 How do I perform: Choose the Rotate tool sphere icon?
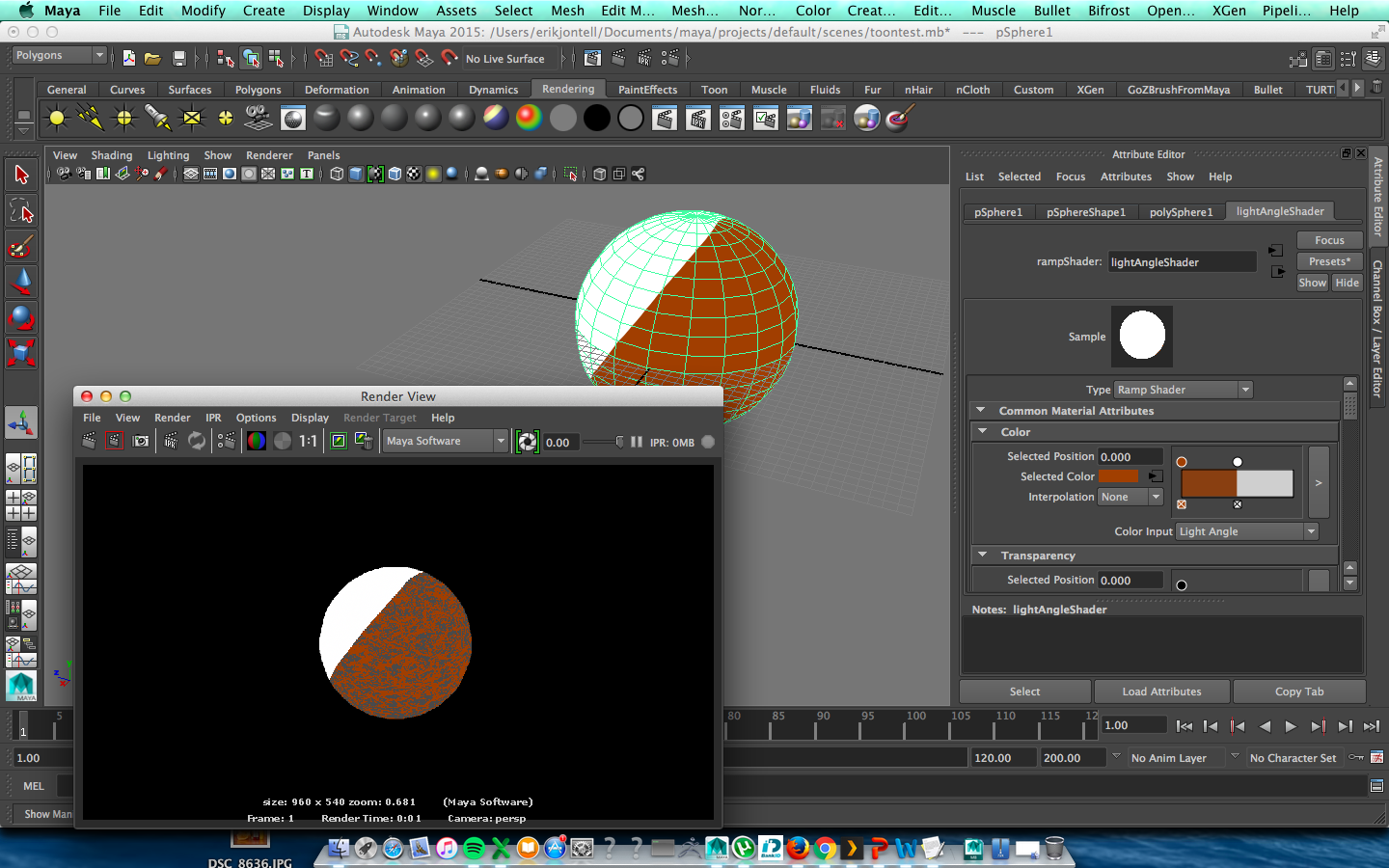pos(21,317)
